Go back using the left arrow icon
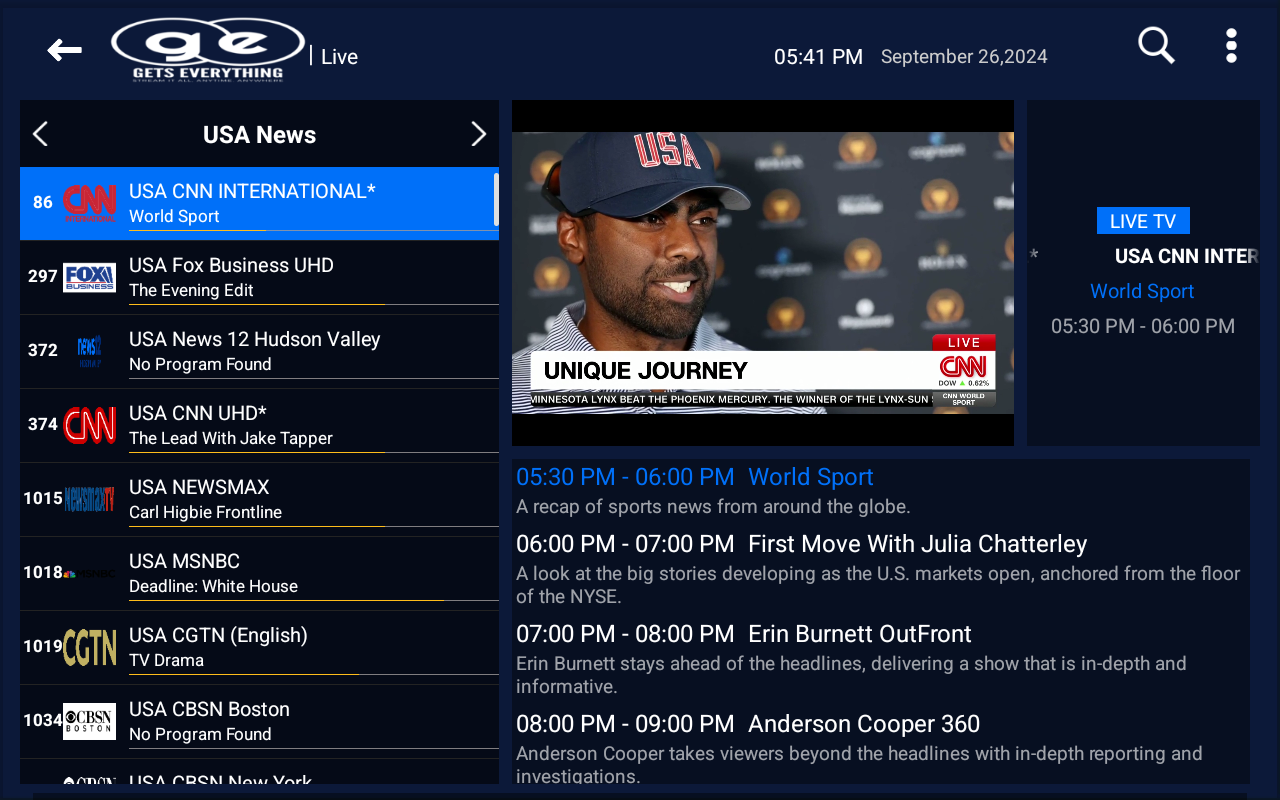The width and height of the screenshot is (1280, 800). (65, 50)
